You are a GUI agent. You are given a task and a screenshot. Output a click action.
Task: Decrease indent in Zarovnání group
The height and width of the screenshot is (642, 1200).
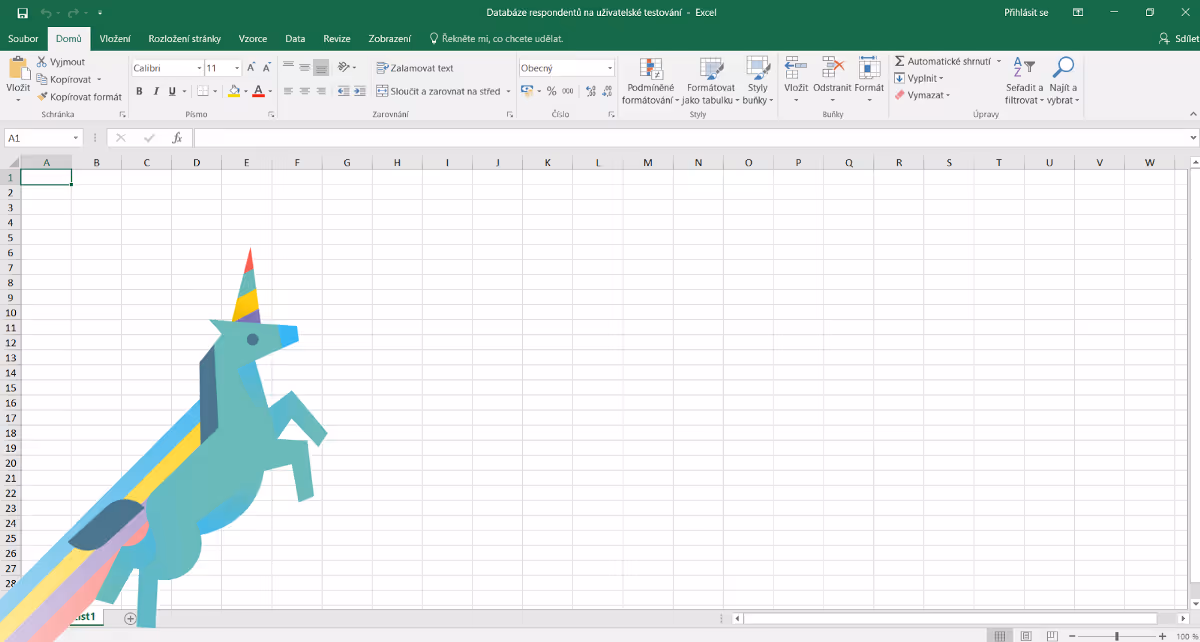click(343, 91)
